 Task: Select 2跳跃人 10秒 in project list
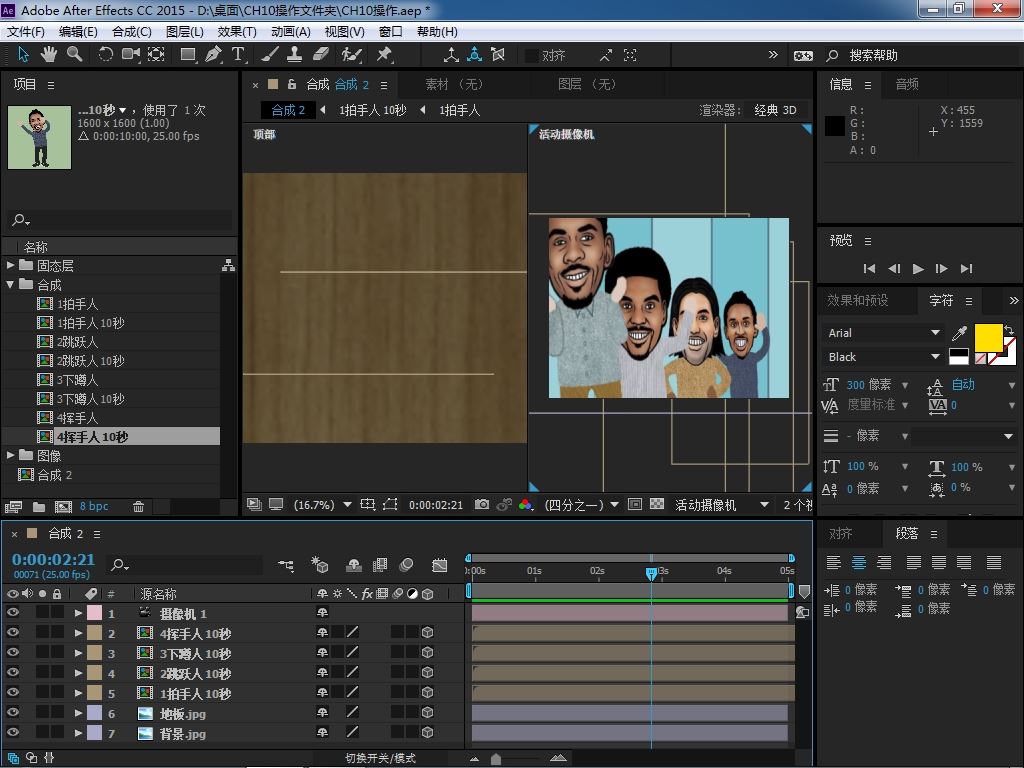(90, 361)
